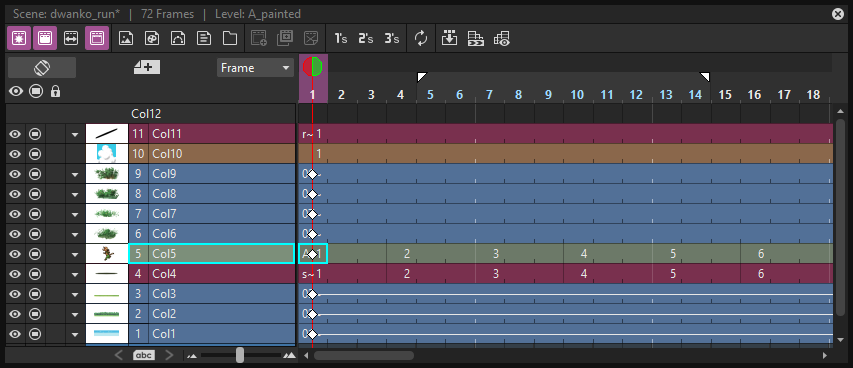Toggle the header camstand circle for all columns

coord(36,91)
